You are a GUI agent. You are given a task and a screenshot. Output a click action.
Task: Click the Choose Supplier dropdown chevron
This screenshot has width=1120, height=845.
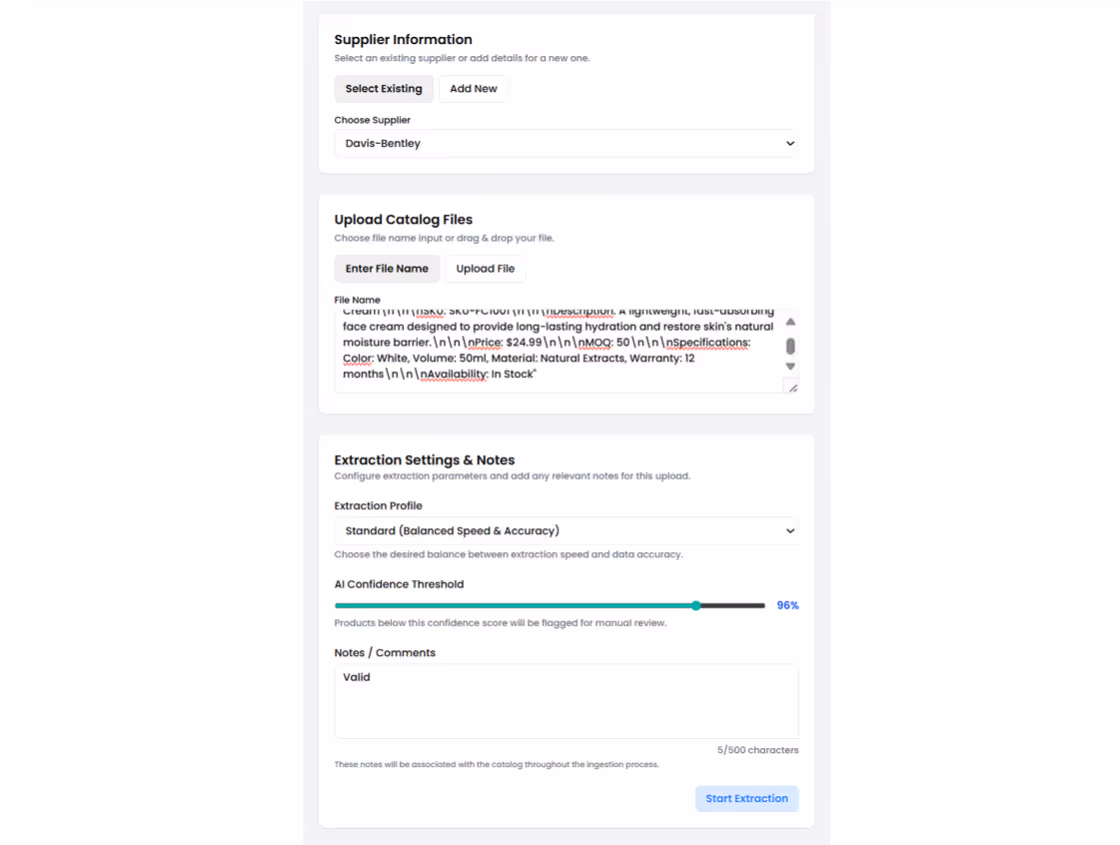789,143
